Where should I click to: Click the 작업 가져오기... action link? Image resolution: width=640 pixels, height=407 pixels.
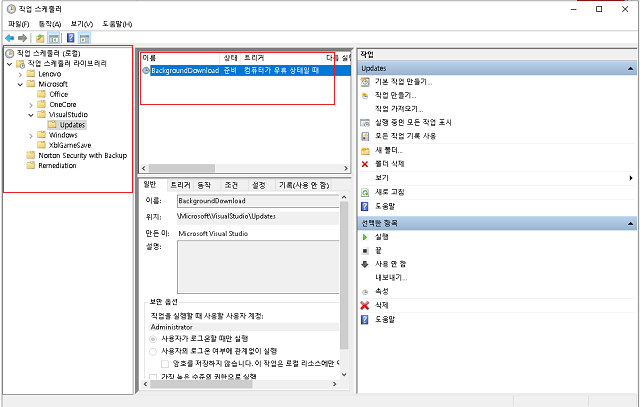(x=399, y=109)
